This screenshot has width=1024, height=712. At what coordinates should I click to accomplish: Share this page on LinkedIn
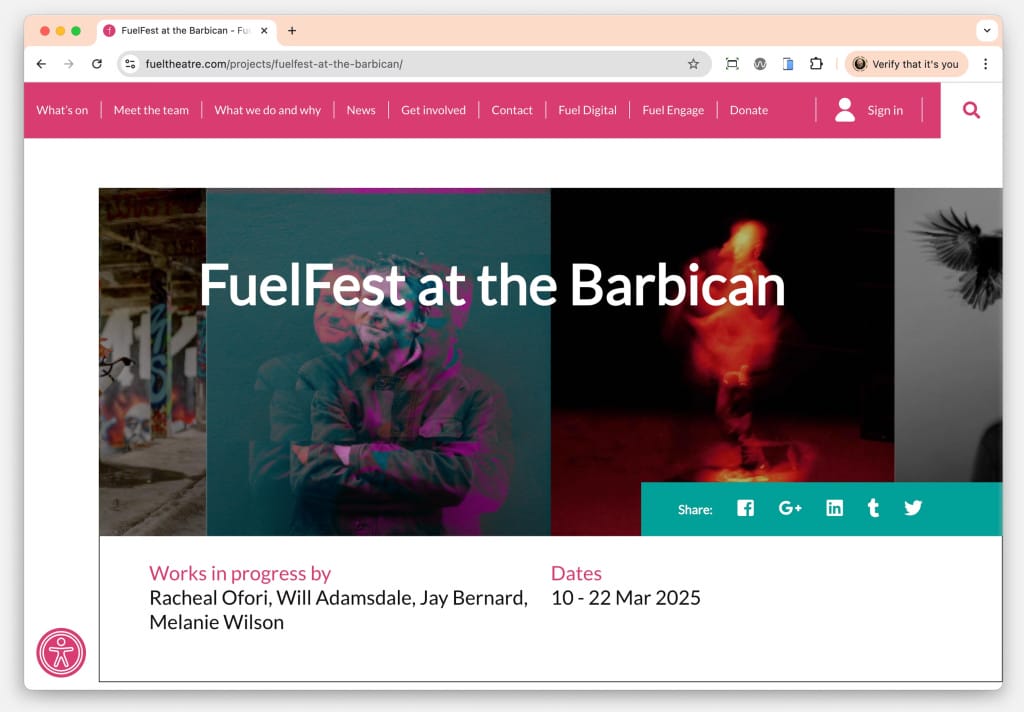[834, 508]
